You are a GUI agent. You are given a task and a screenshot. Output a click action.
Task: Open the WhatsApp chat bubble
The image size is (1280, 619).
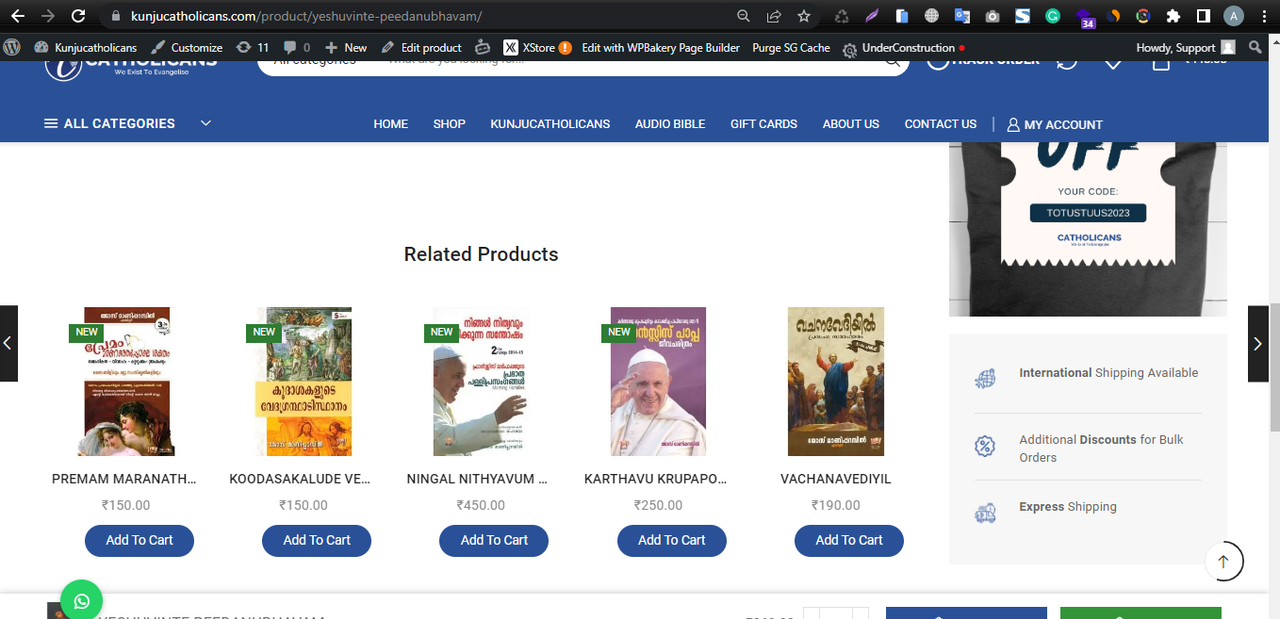(81, 600)
